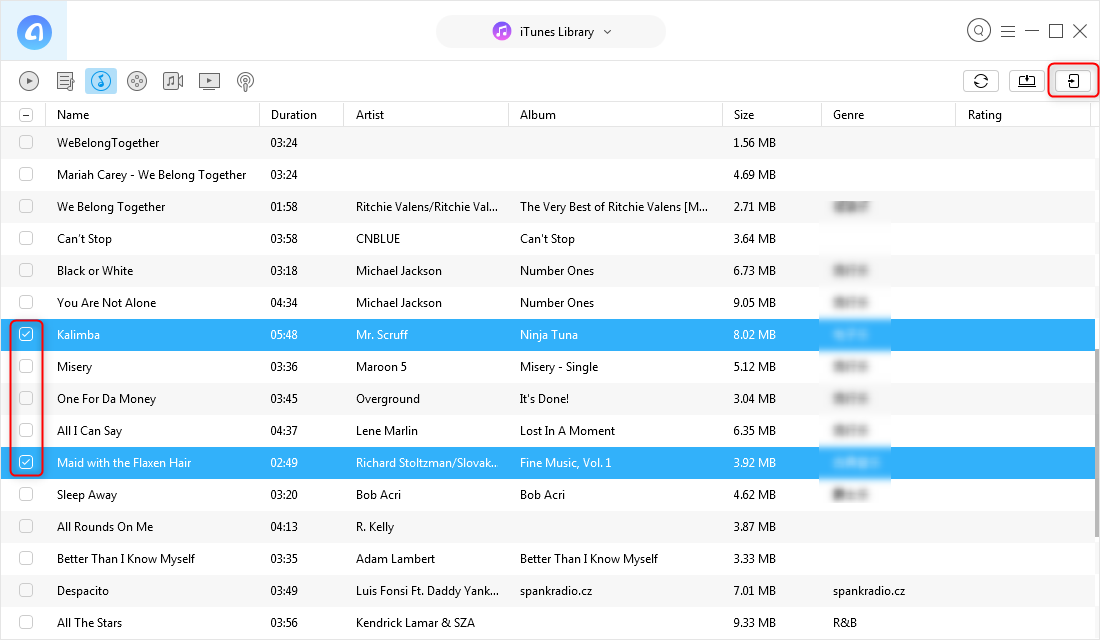The image size is (1100, 640).
Task: Click the refresh library button
Action: point(981,81)
